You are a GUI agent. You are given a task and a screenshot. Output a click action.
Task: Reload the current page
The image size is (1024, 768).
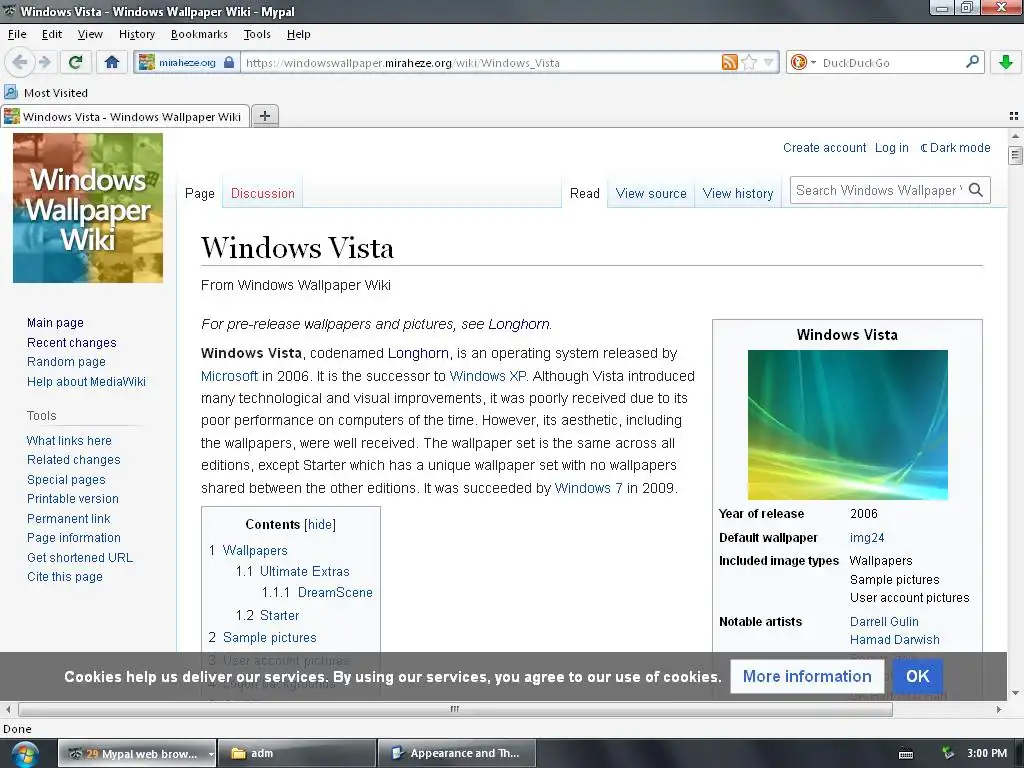[x=75, y=62]
